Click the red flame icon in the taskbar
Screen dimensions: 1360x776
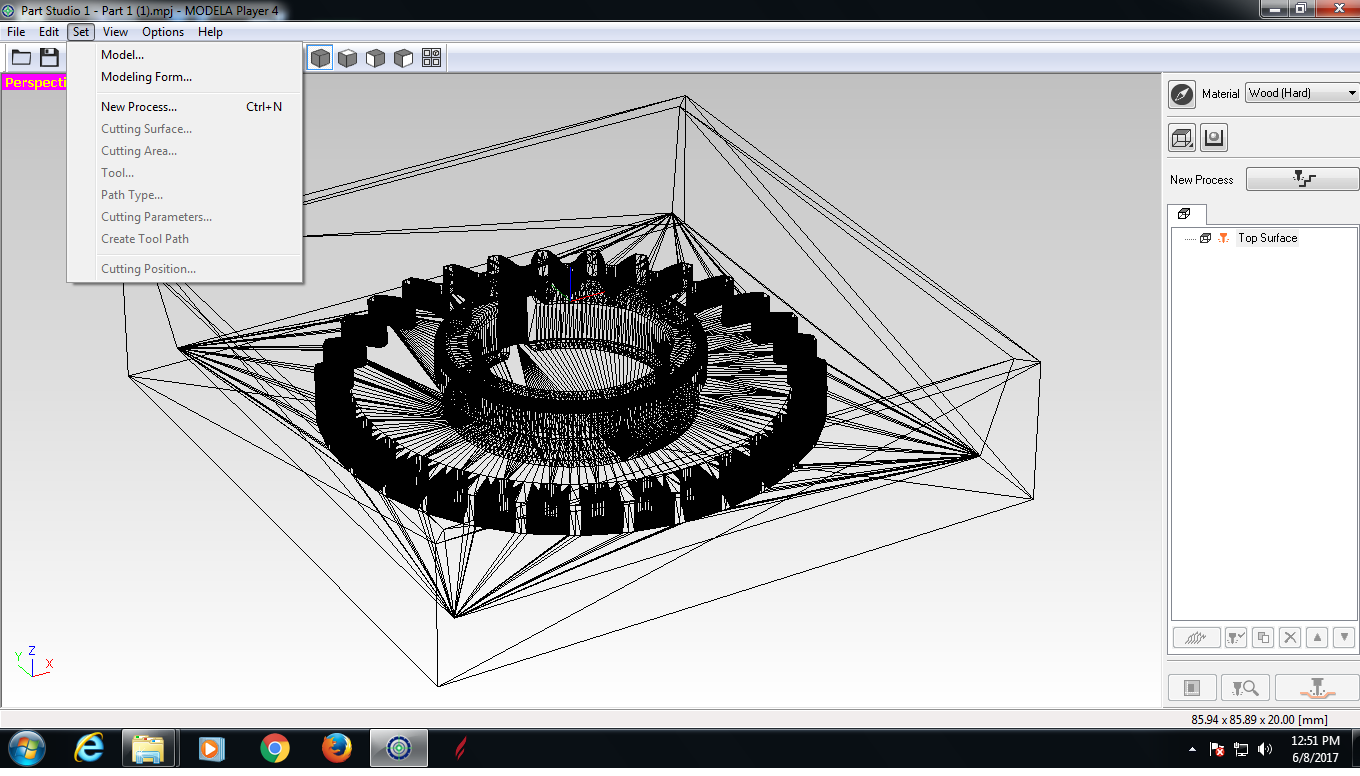tap(460, 748)
